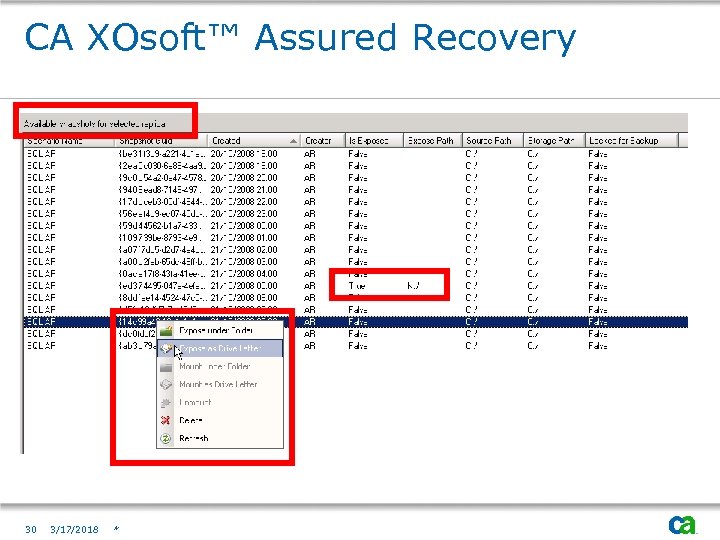
Task: Click the drive icon beside Expose as Drive Letter
Action: [166, 349]
